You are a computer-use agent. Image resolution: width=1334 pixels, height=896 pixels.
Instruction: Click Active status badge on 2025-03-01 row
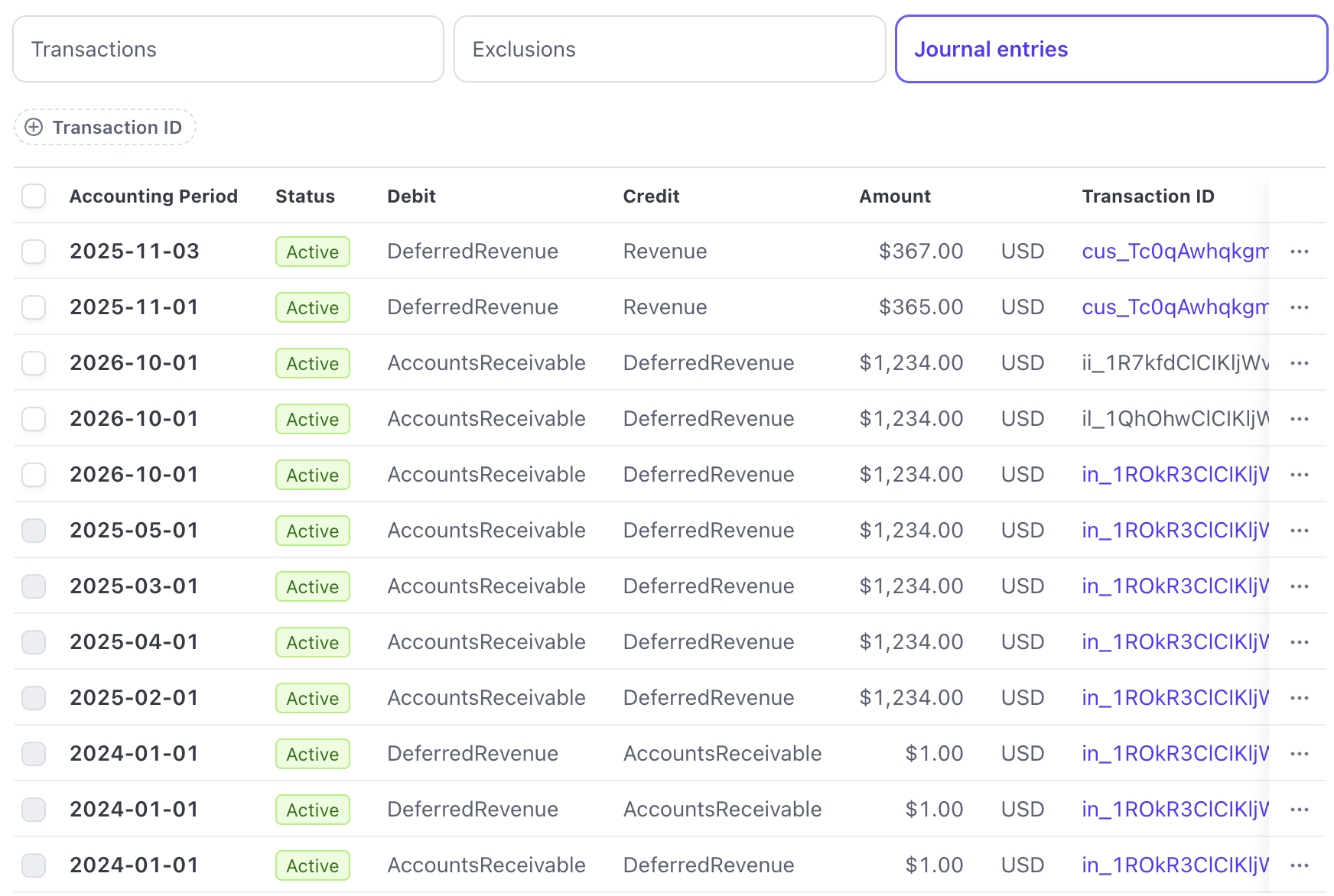point(312,586)
